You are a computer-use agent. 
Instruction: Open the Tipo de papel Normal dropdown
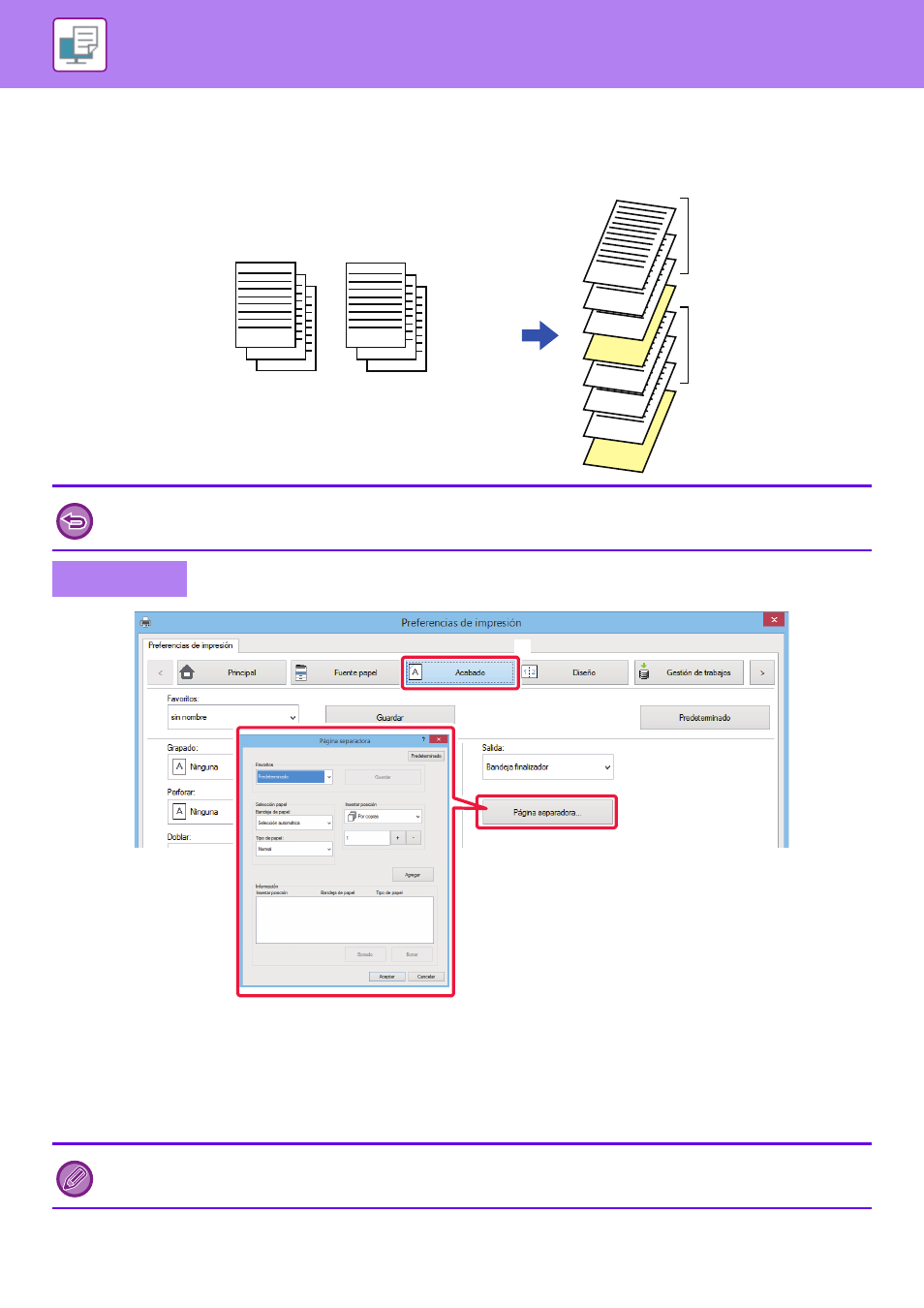[294, 849]
